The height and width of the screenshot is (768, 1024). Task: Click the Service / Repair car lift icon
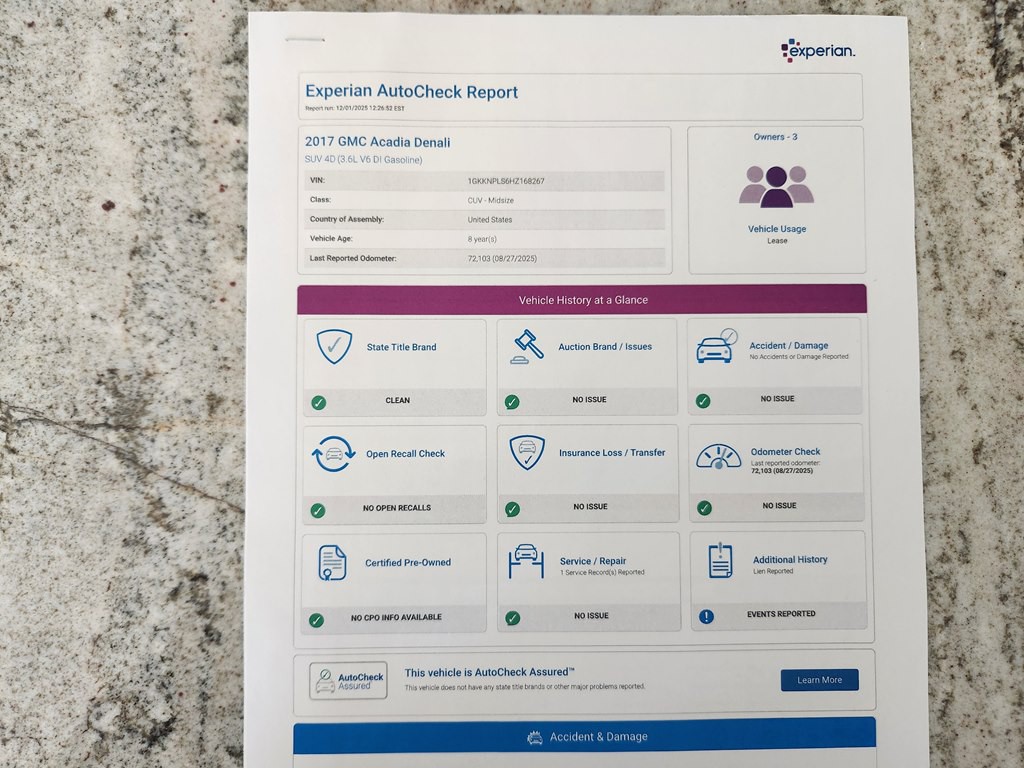click(x=526, y=561)
